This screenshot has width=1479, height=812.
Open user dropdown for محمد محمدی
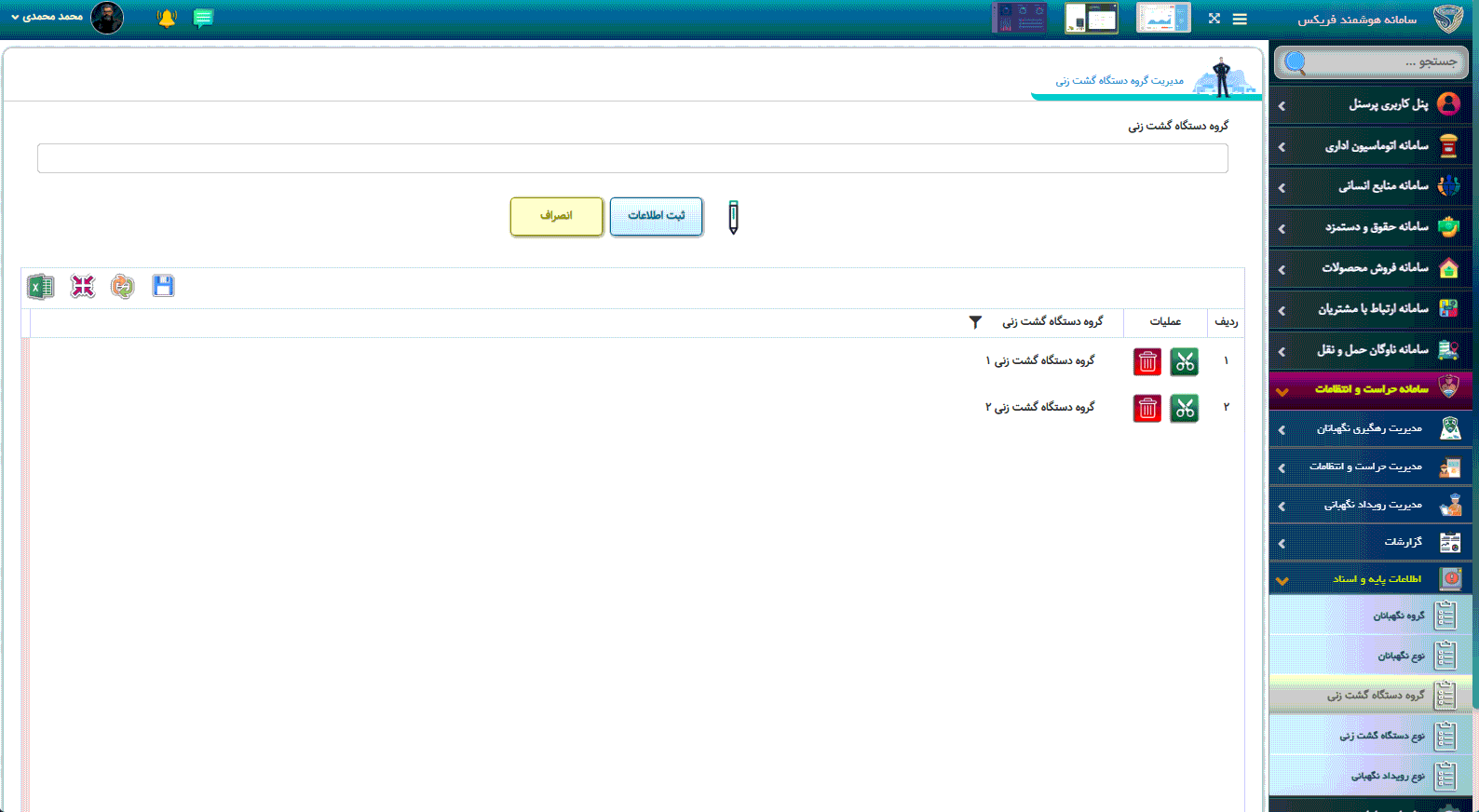[x=47, y=17]
